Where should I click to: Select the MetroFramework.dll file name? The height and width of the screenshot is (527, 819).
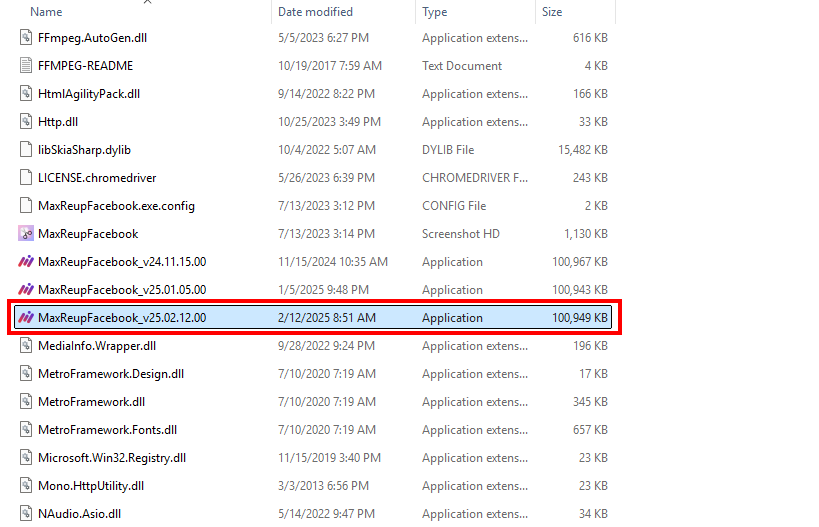coord(91,402)
